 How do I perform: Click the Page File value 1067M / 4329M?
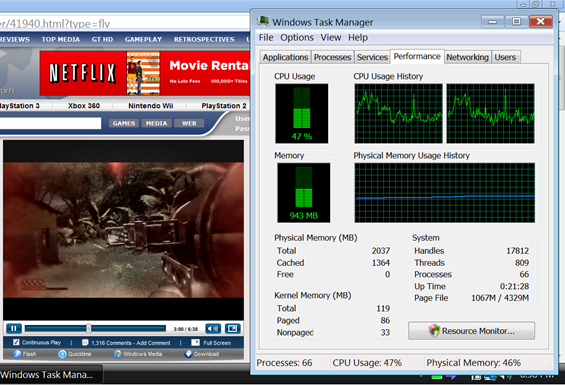(x=500, y=298)
